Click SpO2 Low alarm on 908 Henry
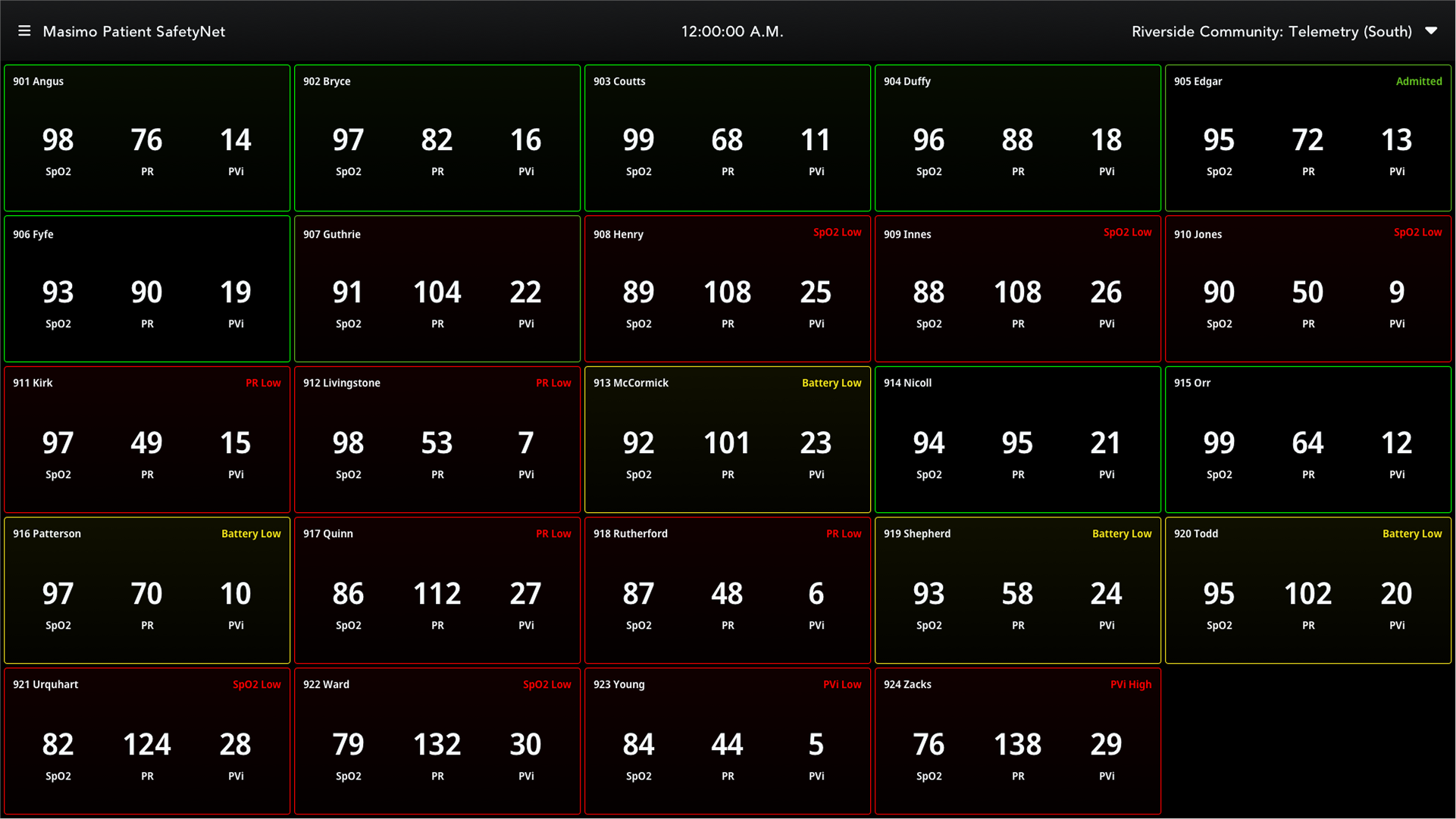Image resolution: width=1456 pixels, height=819 pixels. point(837,233)
